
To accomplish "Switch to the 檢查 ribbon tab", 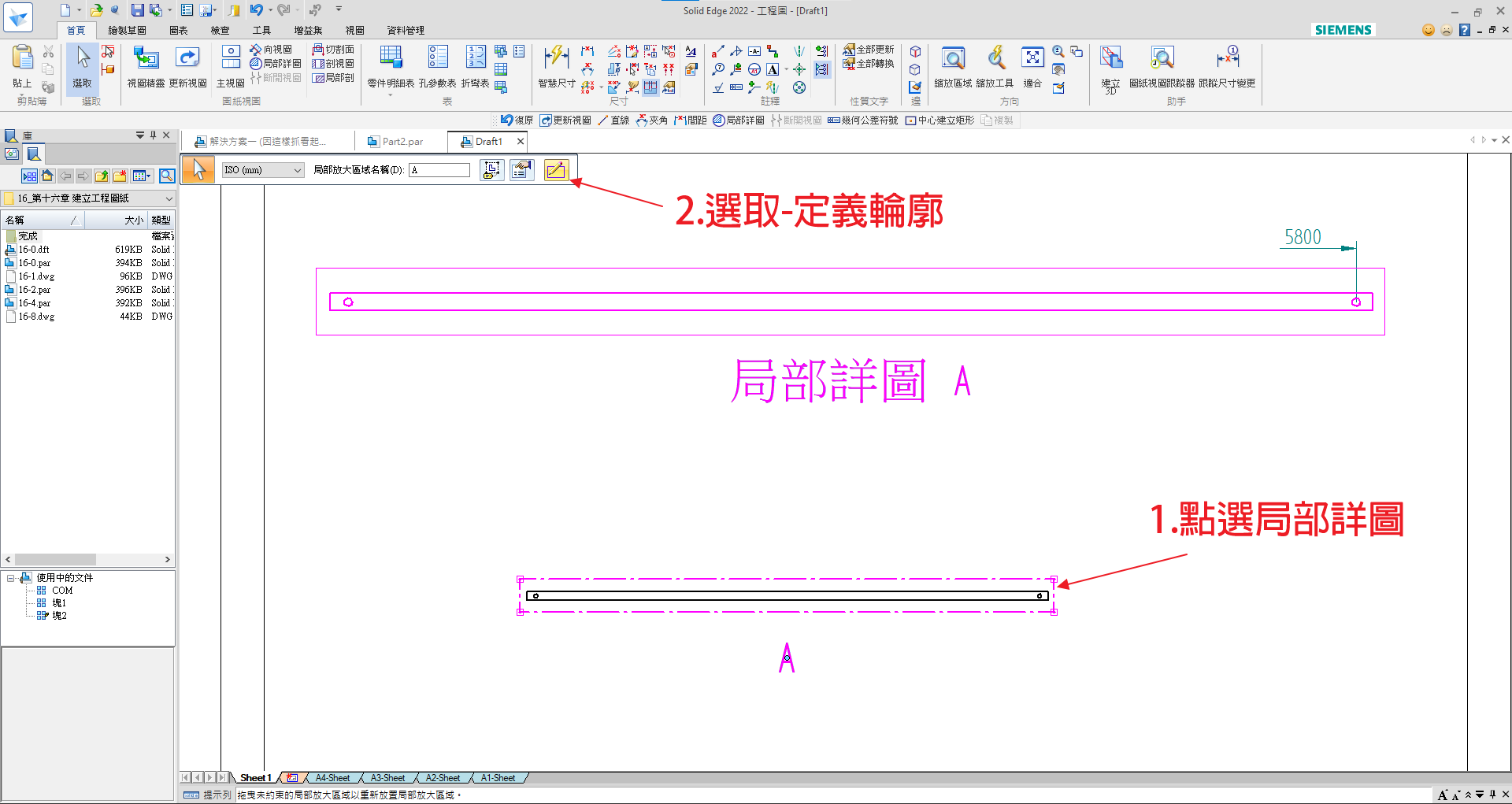I will point(220,31).
